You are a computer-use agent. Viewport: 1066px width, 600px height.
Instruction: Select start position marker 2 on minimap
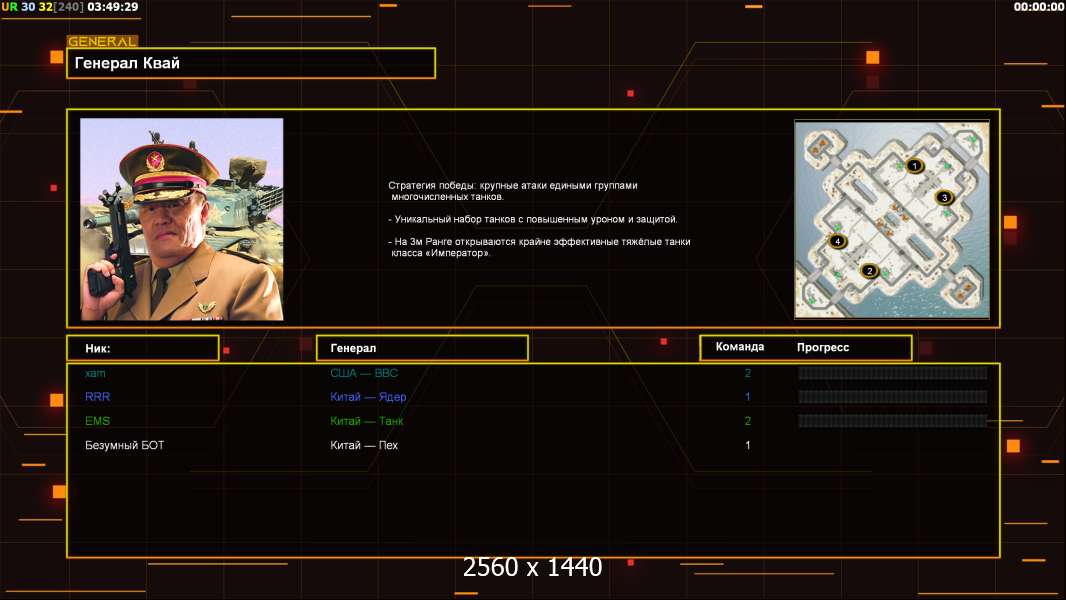tap(869, 270)
